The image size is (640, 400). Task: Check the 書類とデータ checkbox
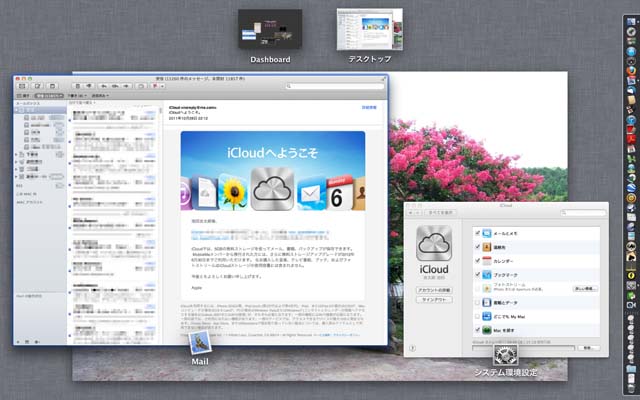(x=477, y=302)
